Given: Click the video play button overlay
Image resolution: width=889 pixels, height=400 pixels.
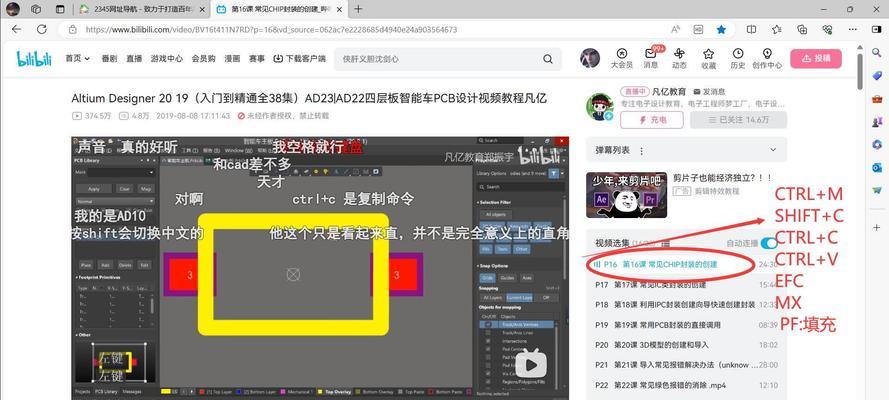Looking at the screenshot, I should point(531,364).
